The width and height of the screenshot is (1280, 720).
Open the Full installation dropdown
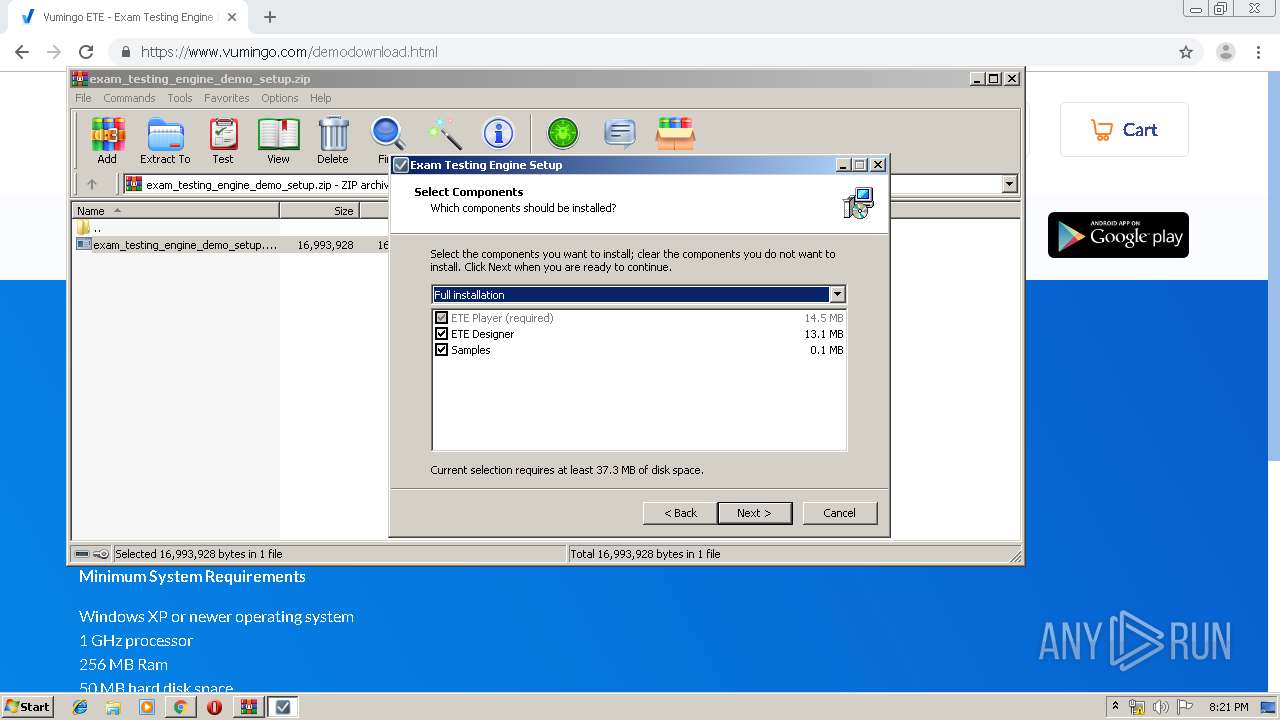pos(838,294)
